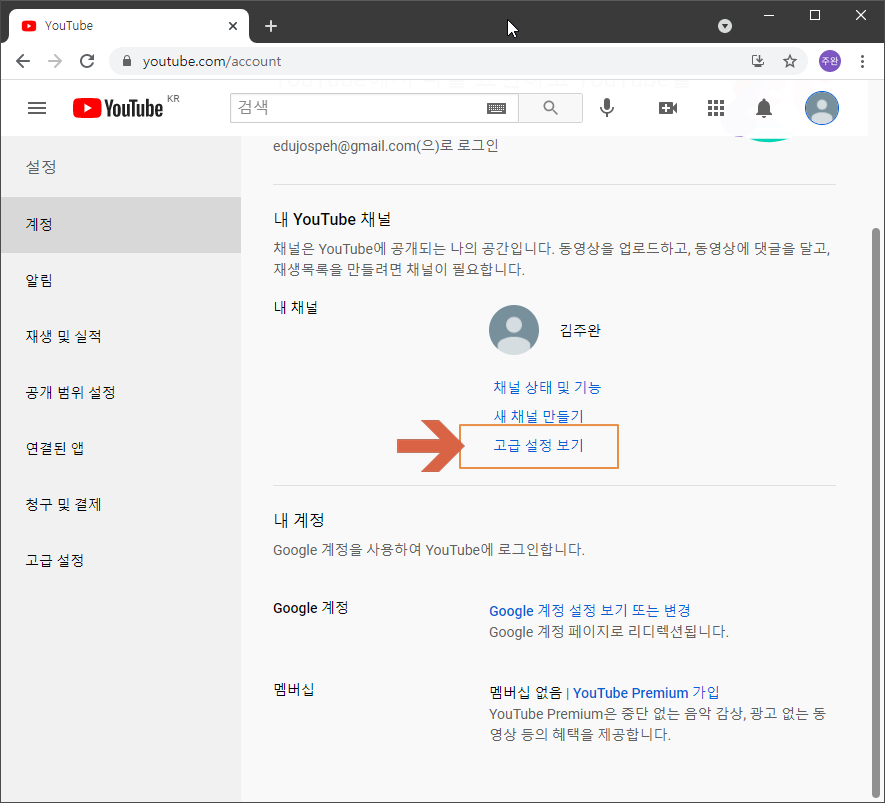This screenshot has width=885, height=803.
Task: Click the 김주완 channel avatar
Action: click(x=514, y=330)
